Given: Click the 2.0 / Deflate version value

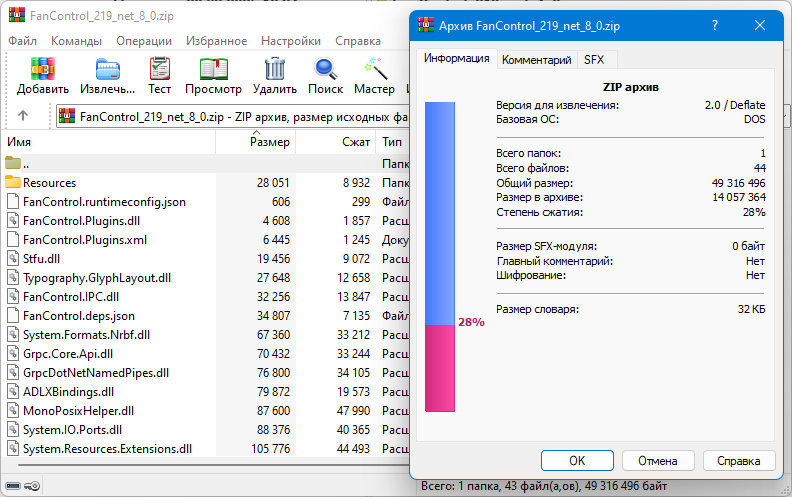Looking at the screenshot, I should (735, 105).
